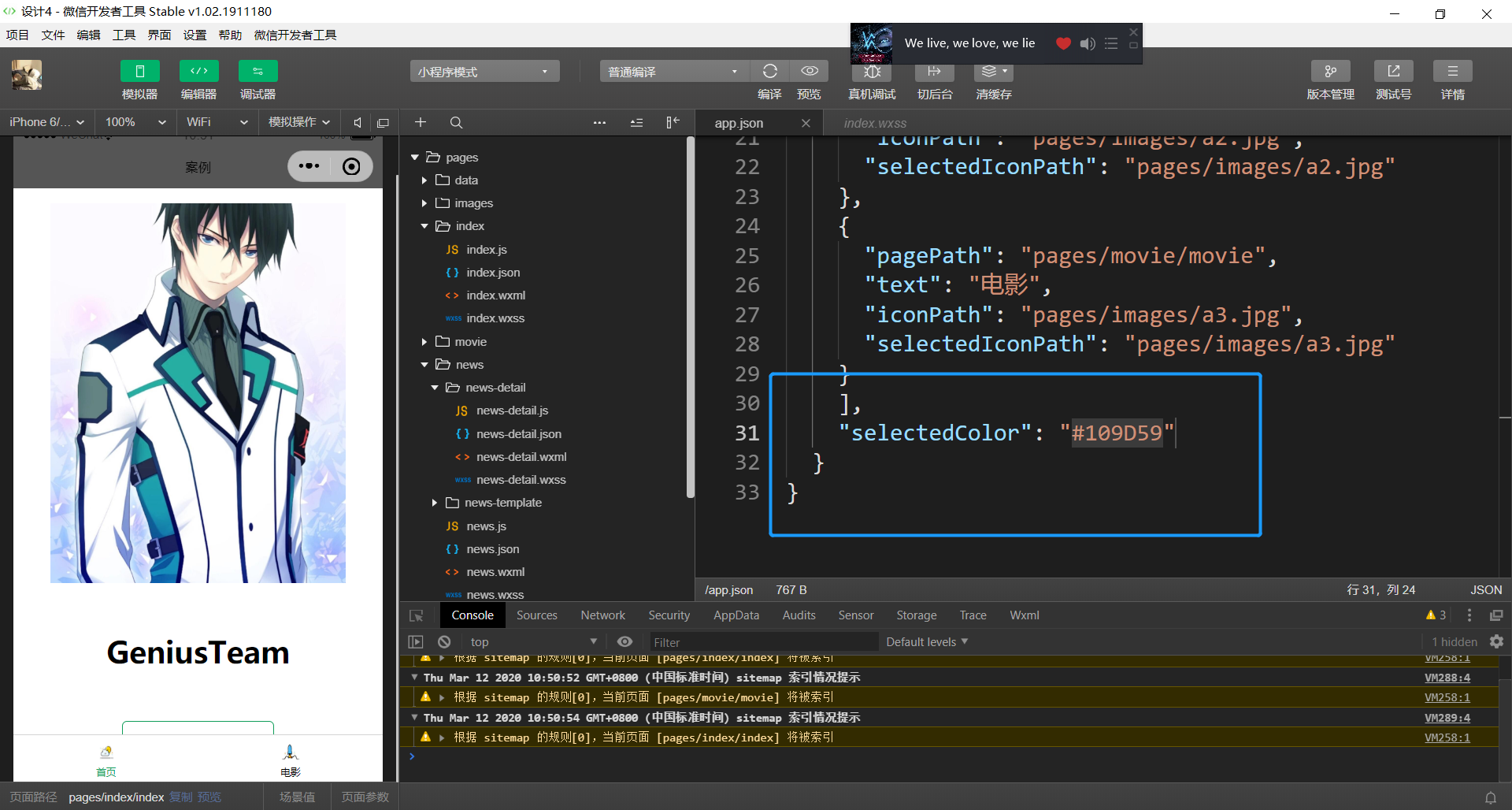Screen dimensions: 1512x810
Task: Click the switch-to-background (切后台) icon
Action: pos(935,72)
